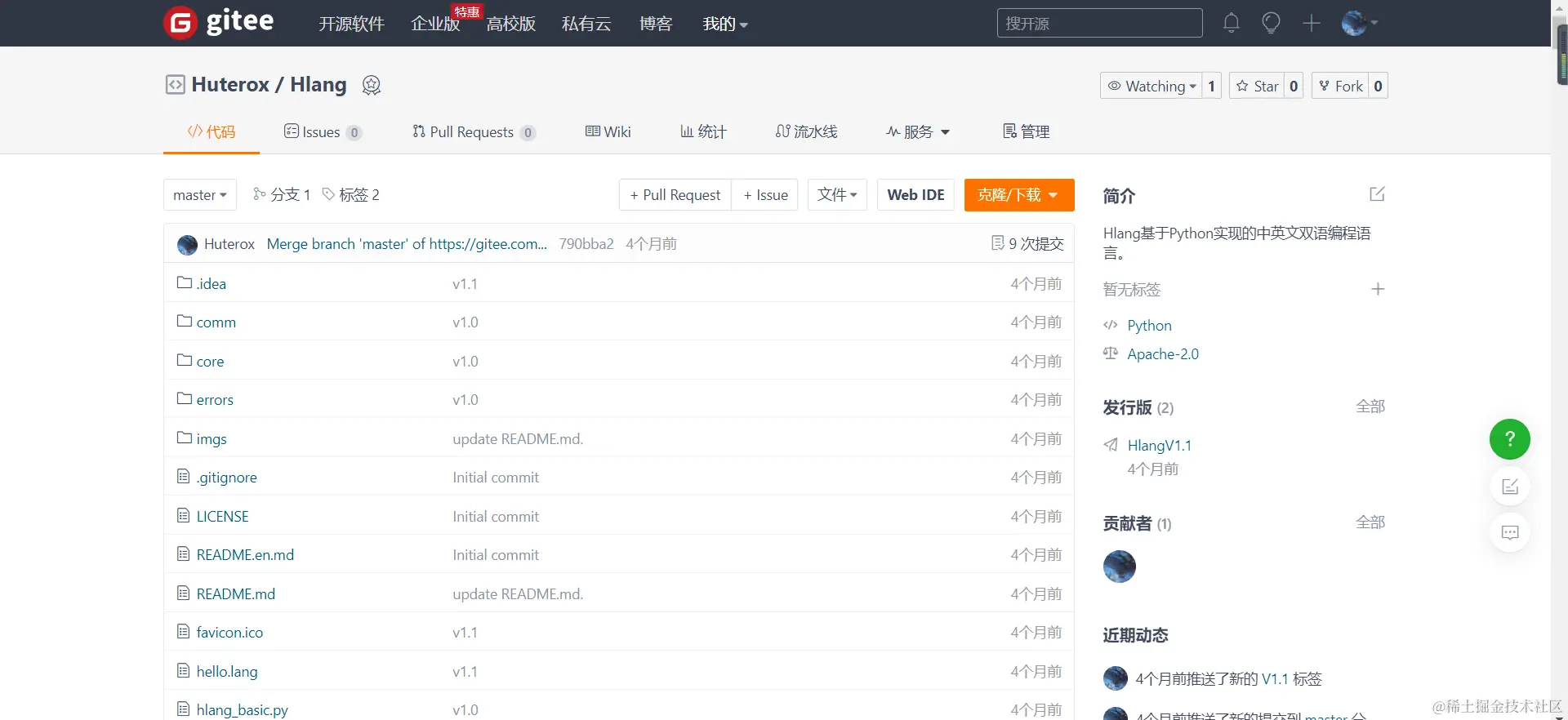Image resolution: width=1568 pixels, height=720 pixels.
Task: Switch to the 代码 tab
Action: [212, 131]
